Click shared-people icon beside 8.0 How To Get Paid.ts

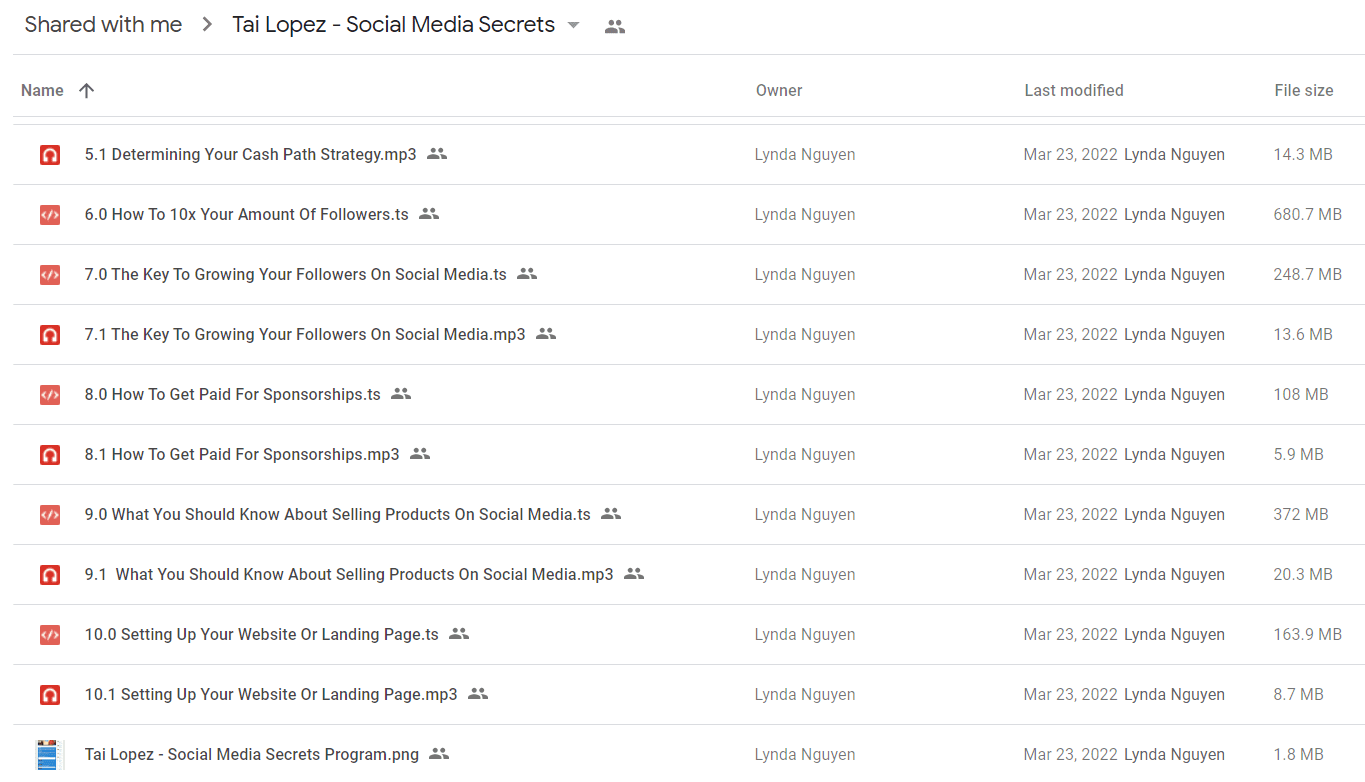pyautogui.click(x=401, y=394)
